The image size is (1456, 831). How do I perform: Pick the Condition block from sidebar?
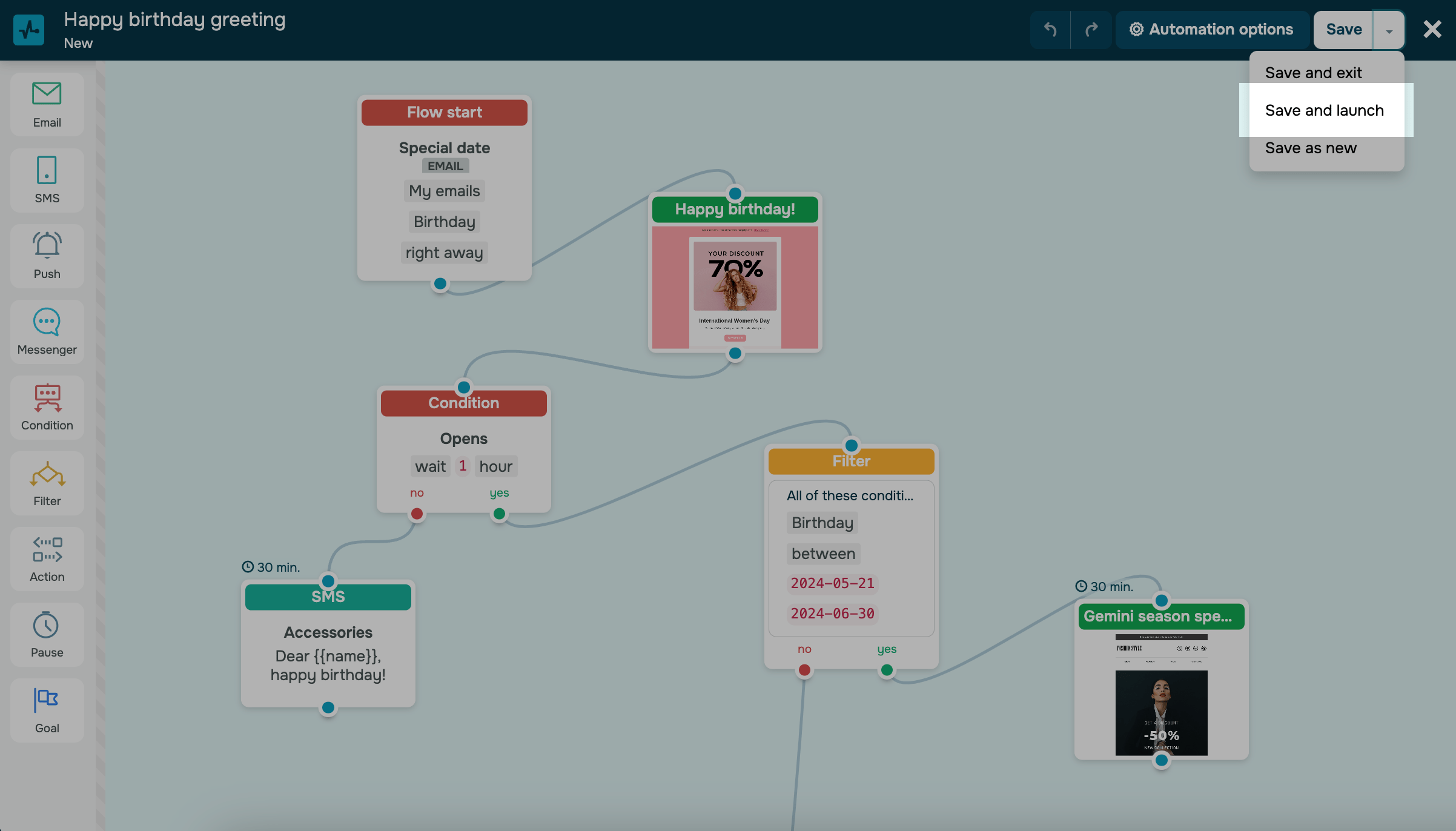point(47,407)
